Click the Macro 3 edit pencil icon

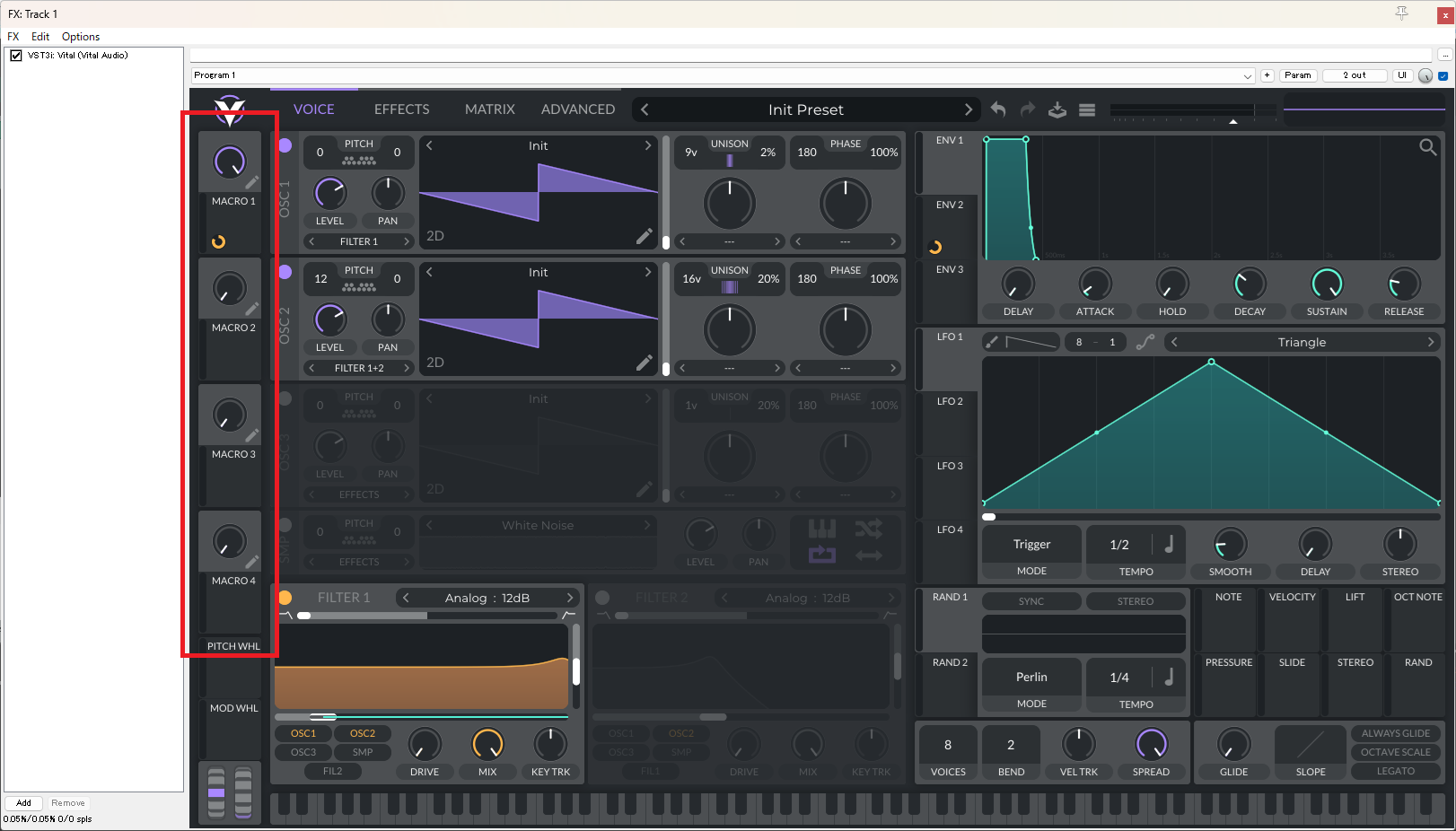[252, 435]
